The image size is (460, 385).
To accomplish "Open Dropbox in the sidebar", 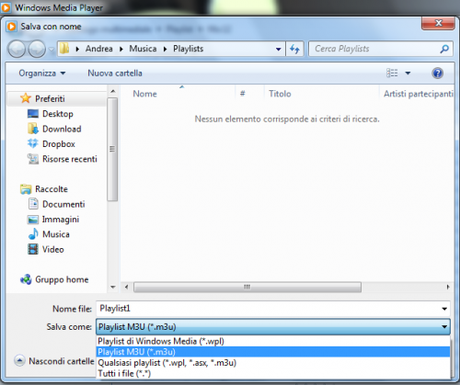I will coord(59,144).
